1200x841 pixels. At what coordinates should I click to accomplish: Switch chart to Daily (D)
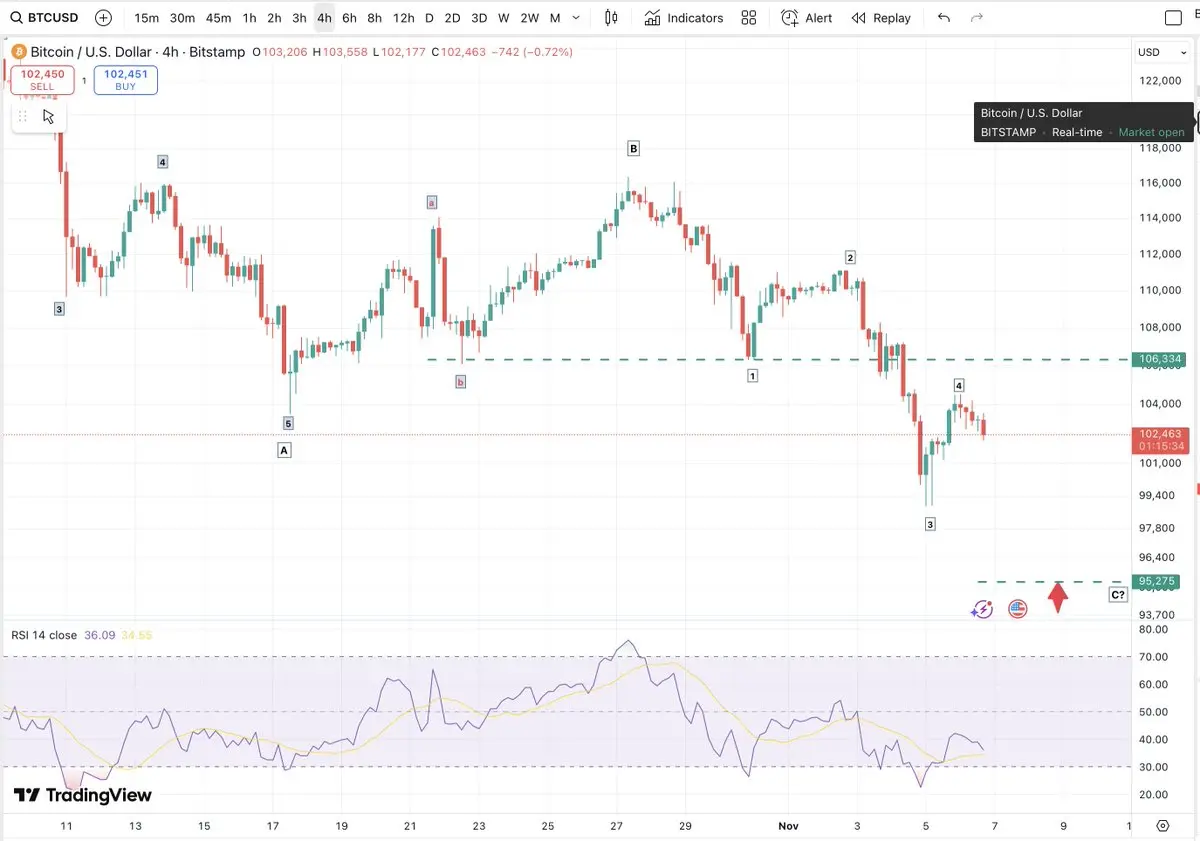[x=429, y=18]
